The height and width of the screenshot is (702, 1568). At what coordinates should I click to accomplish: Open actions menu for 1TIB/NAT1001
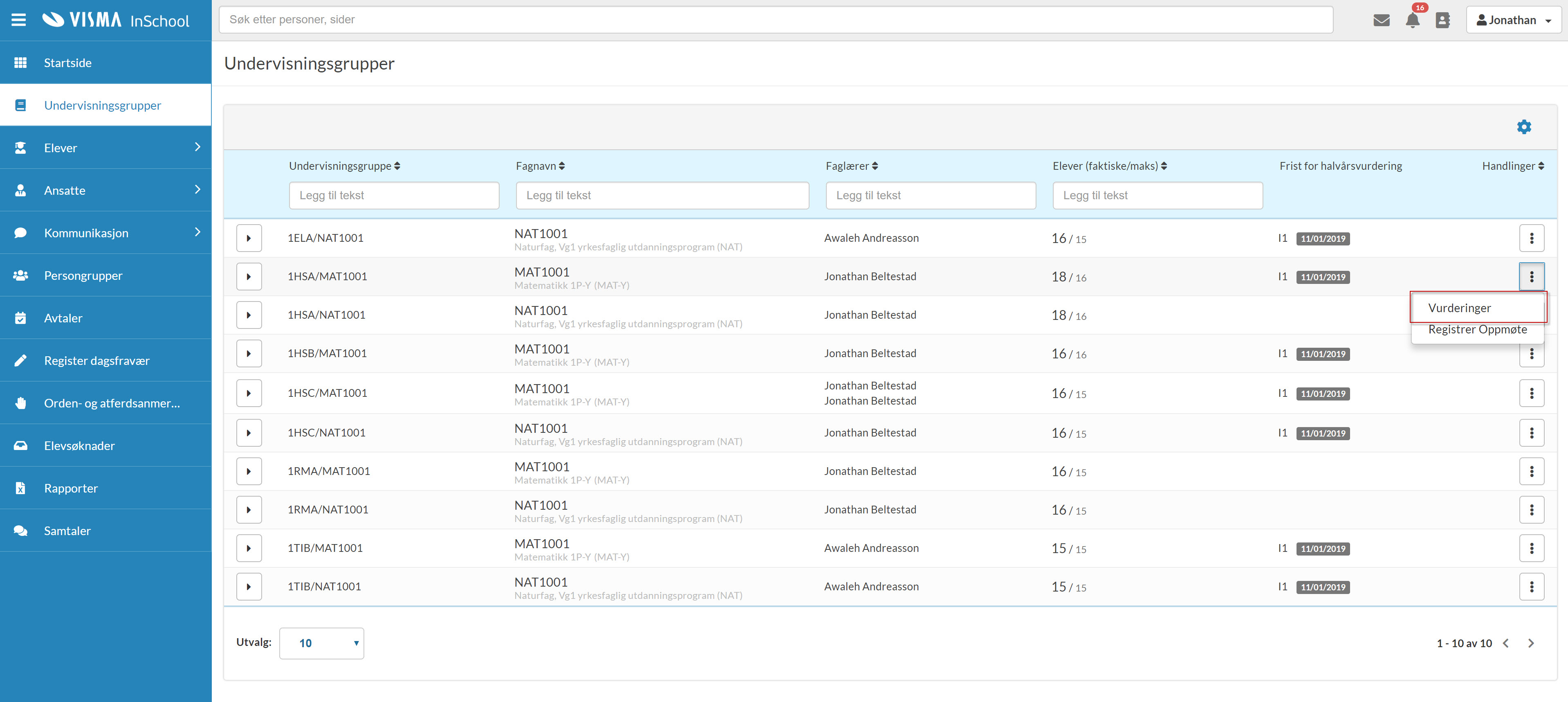coord(1532,586)
